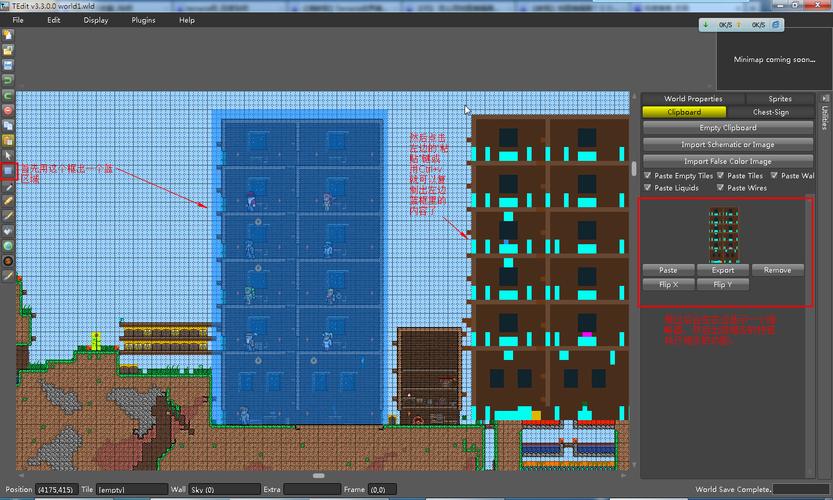833x500 pixels.
Task: Click the red Delete circle icon
Action: coord(8,111)
